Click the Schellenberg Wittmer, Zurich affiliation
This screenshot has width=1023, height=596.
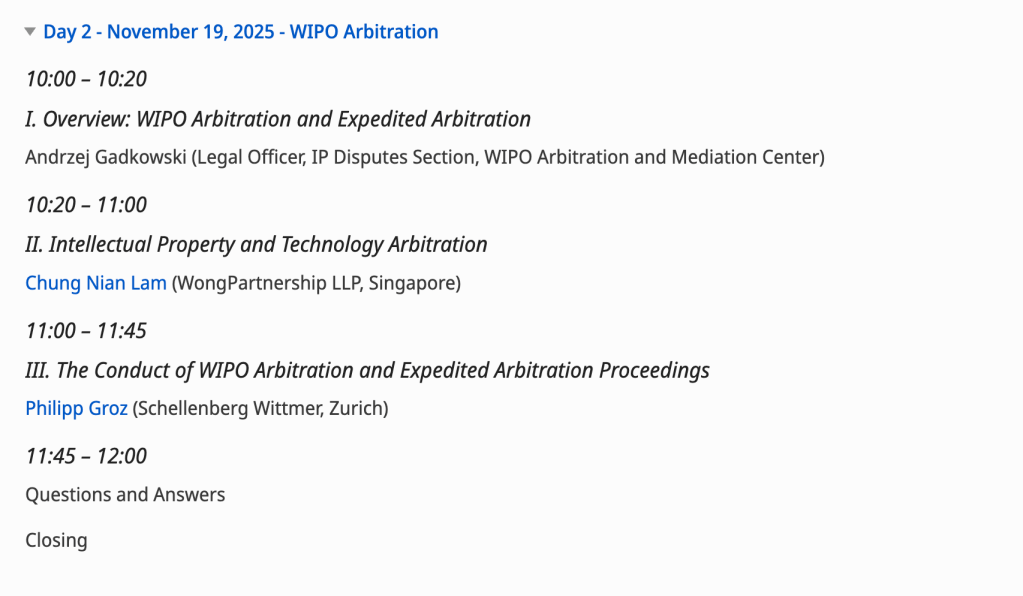coord(260,408)
